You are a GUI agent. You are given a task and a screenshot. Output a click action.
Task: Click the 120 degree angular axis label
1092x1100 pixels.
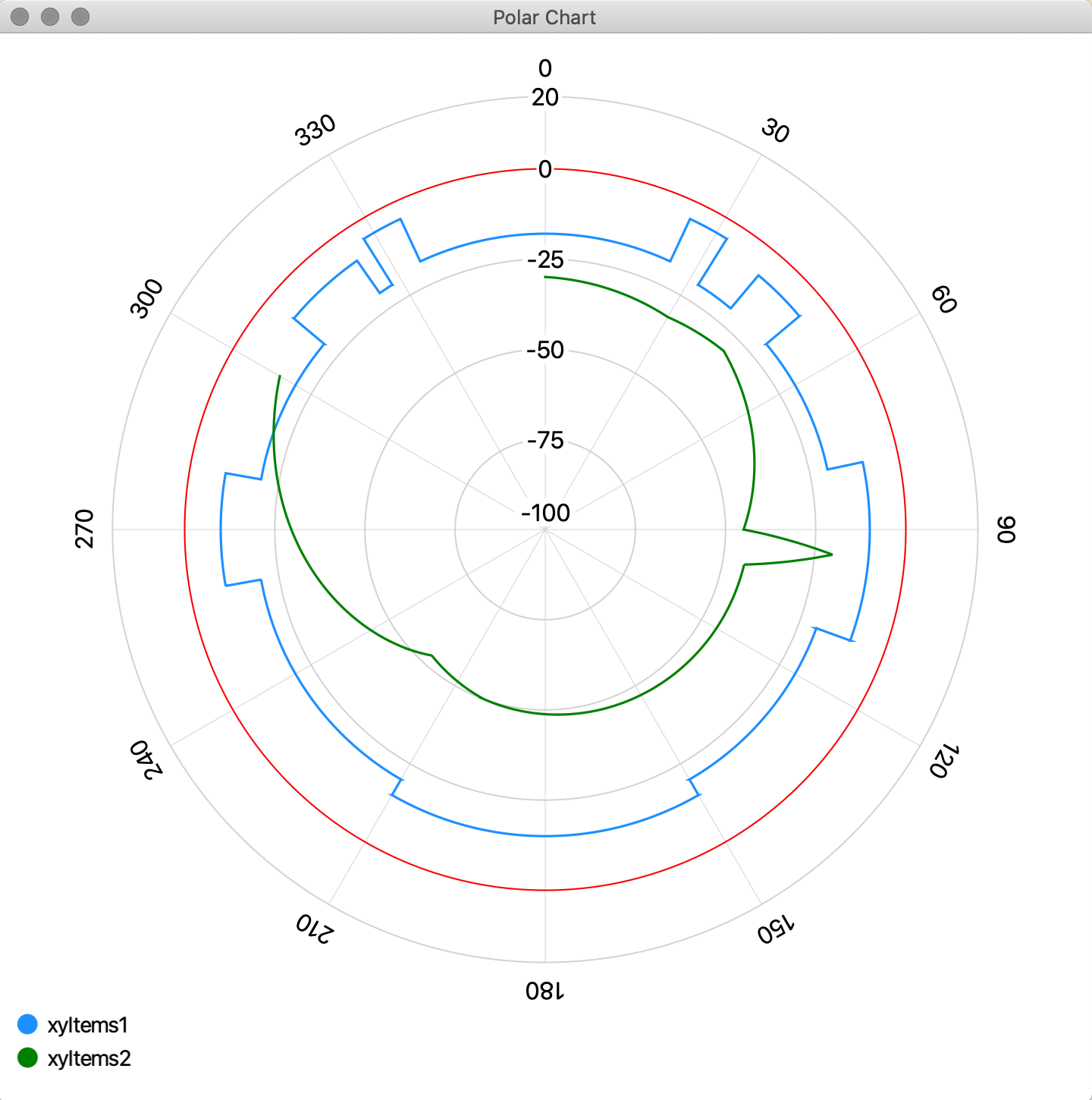point(945,761)
